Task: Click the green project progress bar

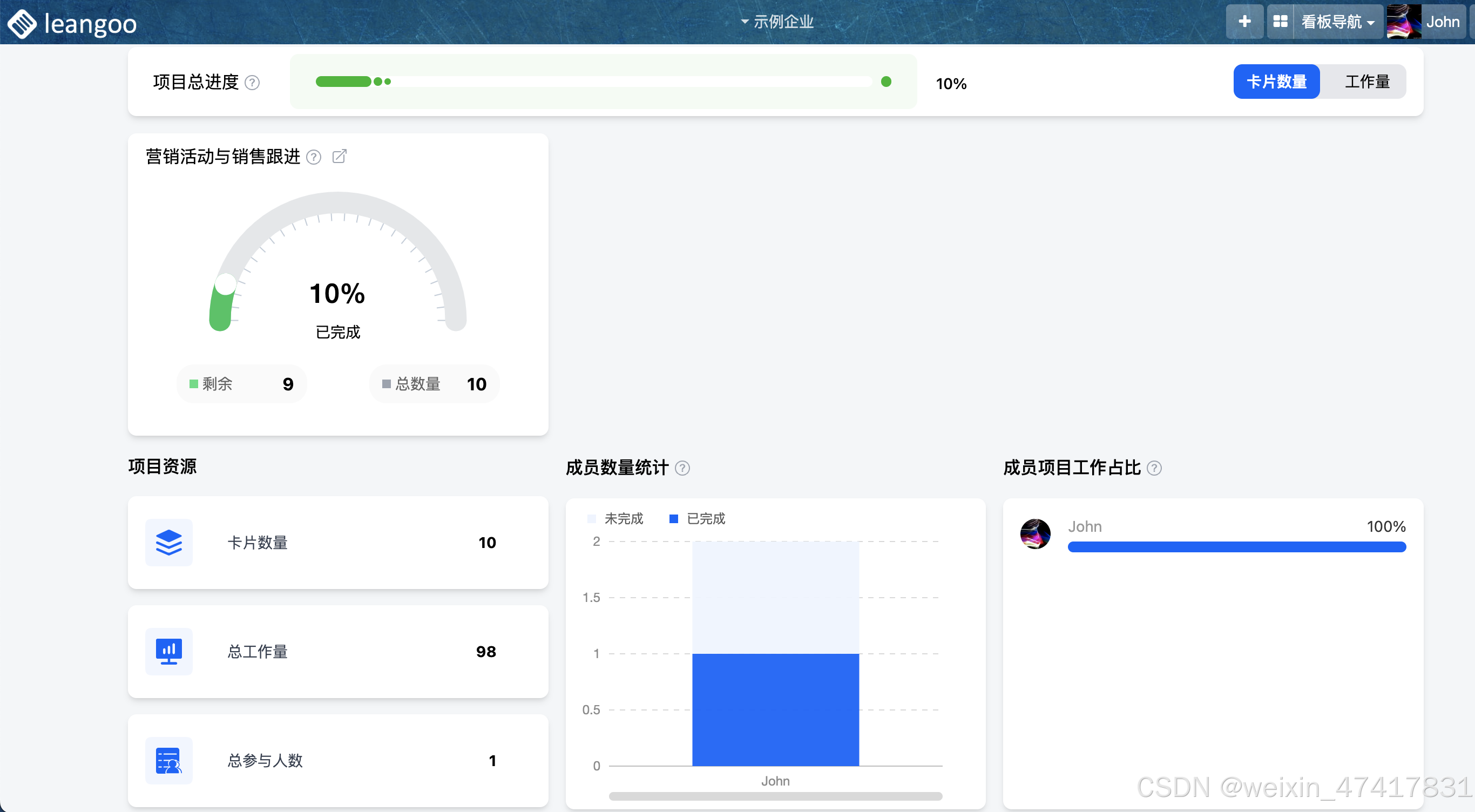Action: (x=343, y=82)
